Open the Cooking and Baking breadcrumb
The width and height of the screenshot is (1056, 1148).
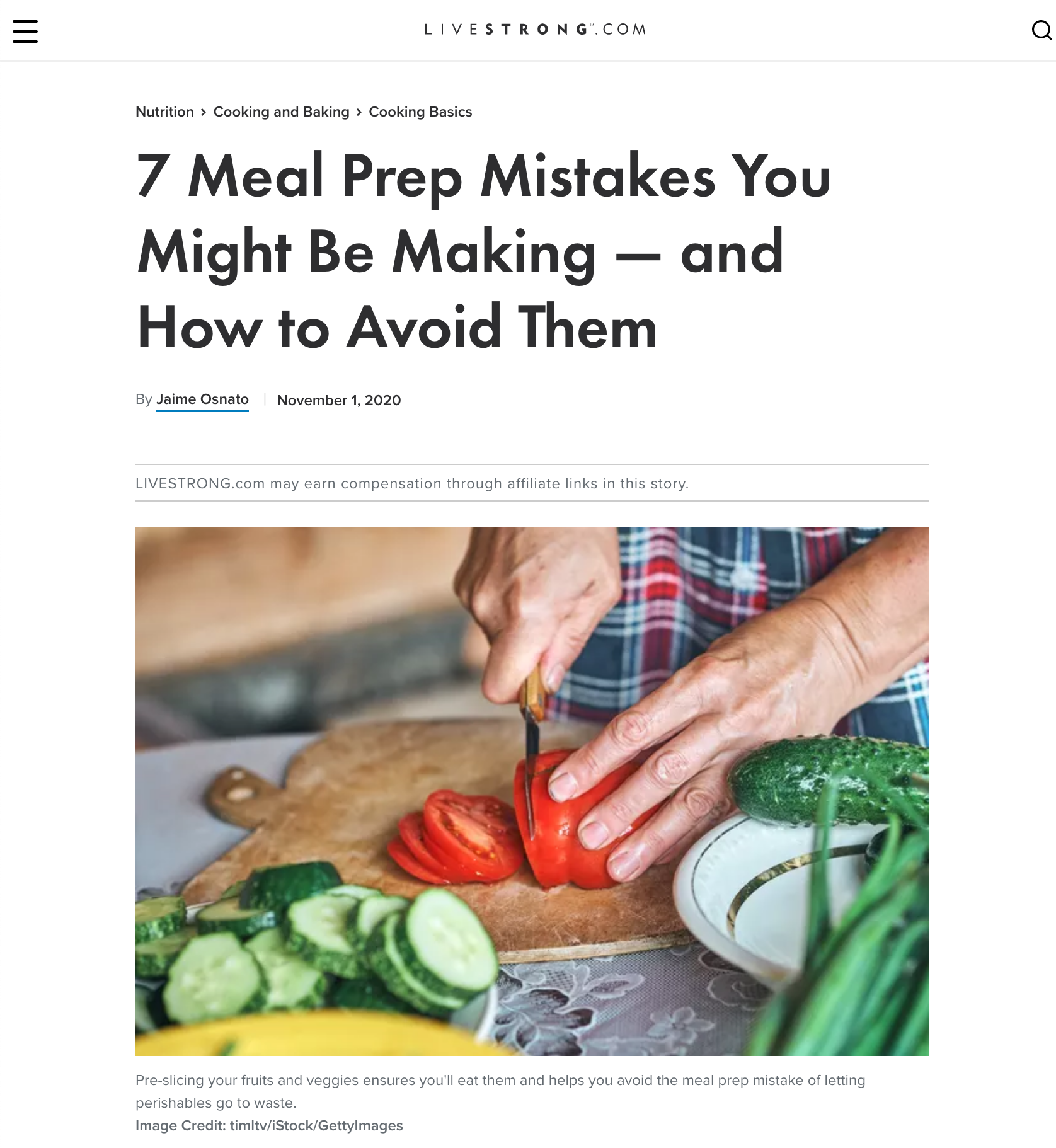tap(281, 112)
